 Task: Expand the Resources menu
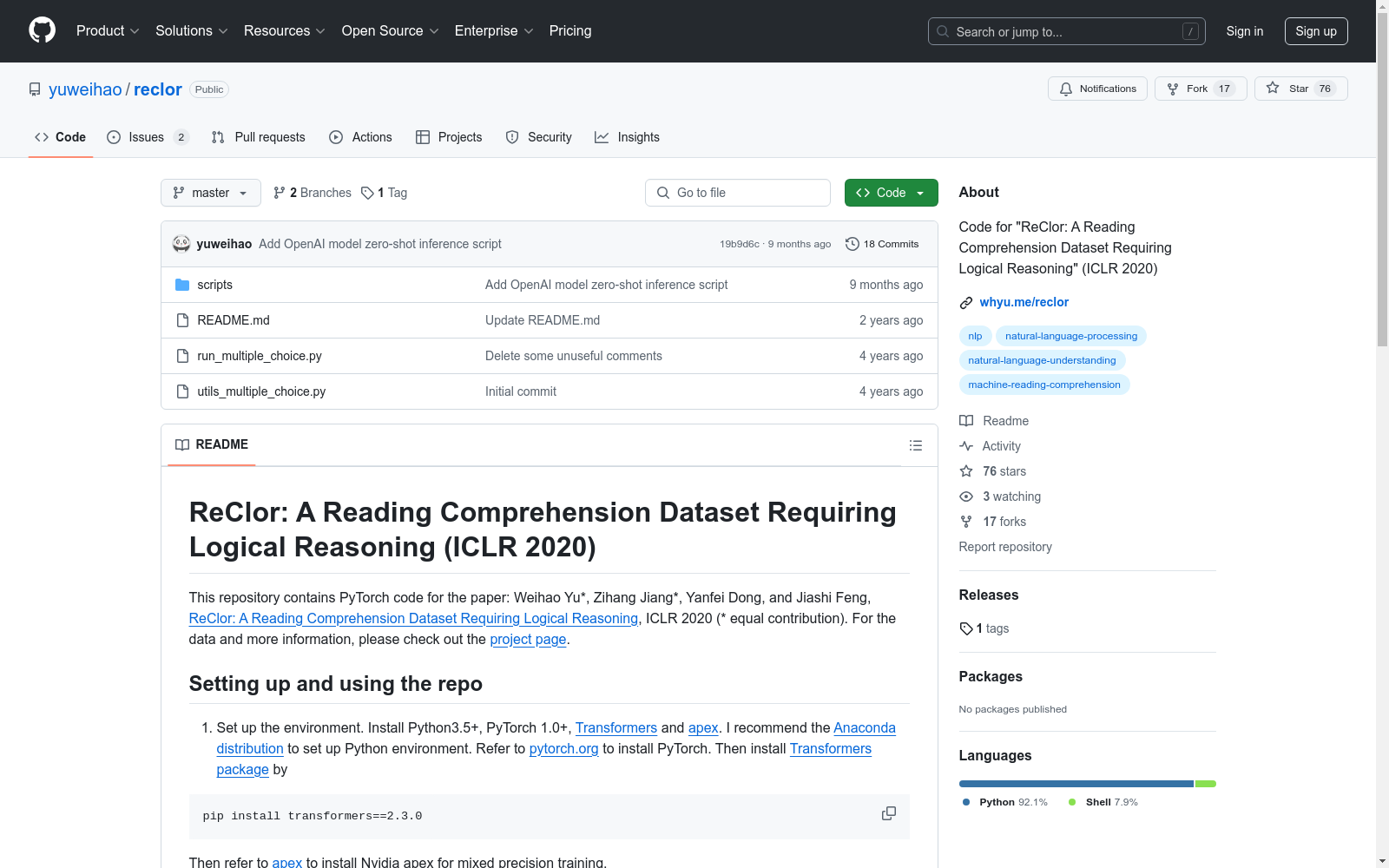285,30
